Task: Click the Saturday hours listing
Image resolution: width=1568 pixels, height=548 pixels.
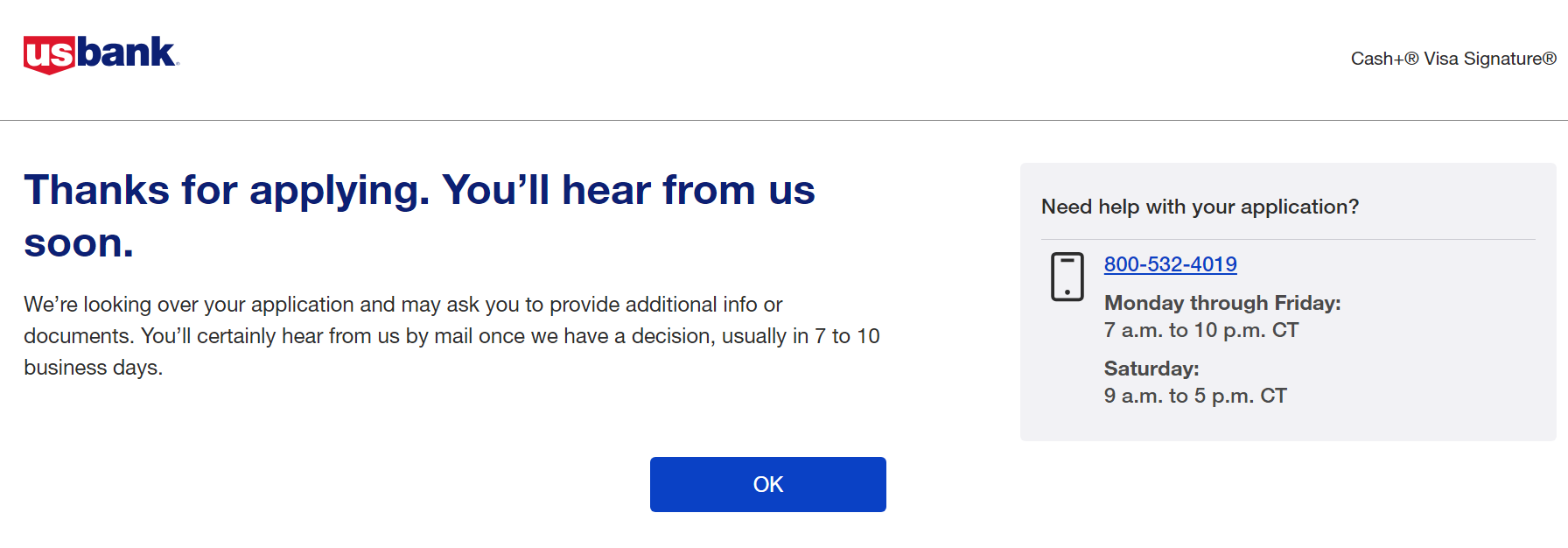Action: click(x=1151, y=368)
